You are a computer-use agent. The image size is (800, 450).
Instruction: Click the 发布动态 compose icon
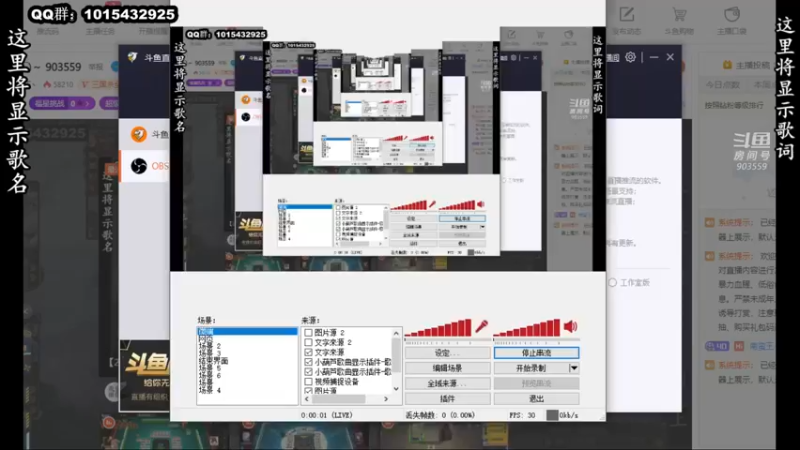(x=627, y=14)
